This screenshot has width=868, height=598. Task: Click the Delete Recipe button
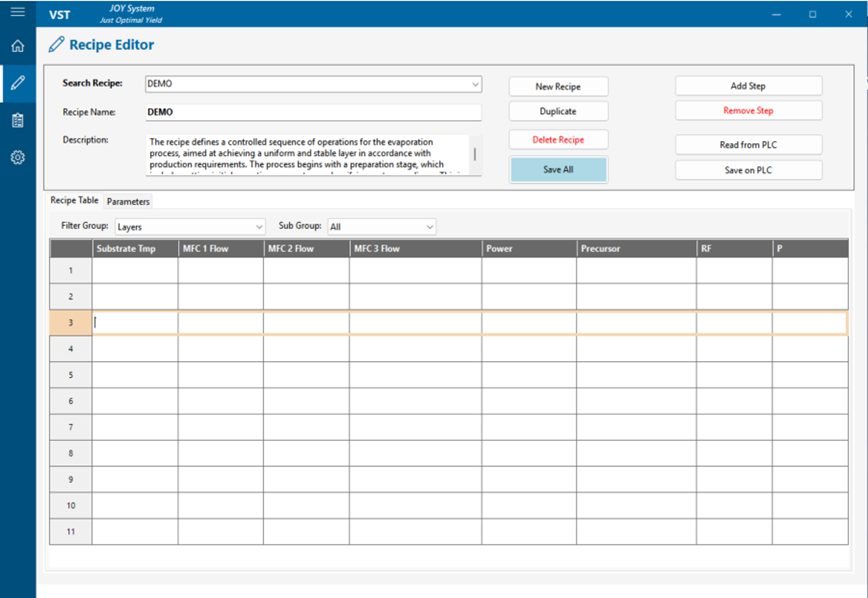pyautogui.click(x=558, y=140)
